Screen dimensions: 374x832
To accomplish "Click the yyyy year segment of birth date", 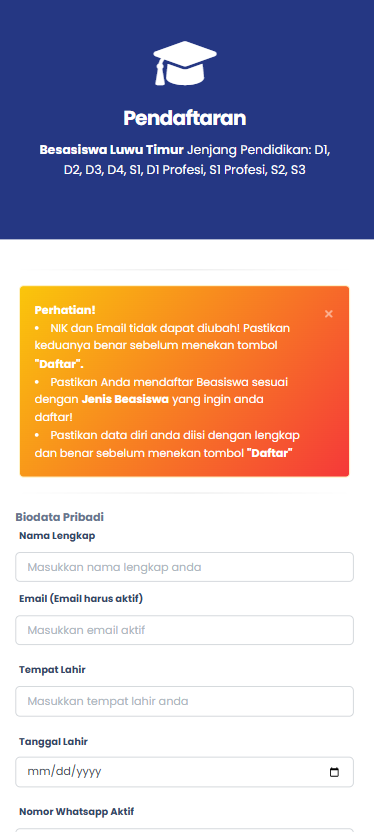I will click(x=89, y=772).
